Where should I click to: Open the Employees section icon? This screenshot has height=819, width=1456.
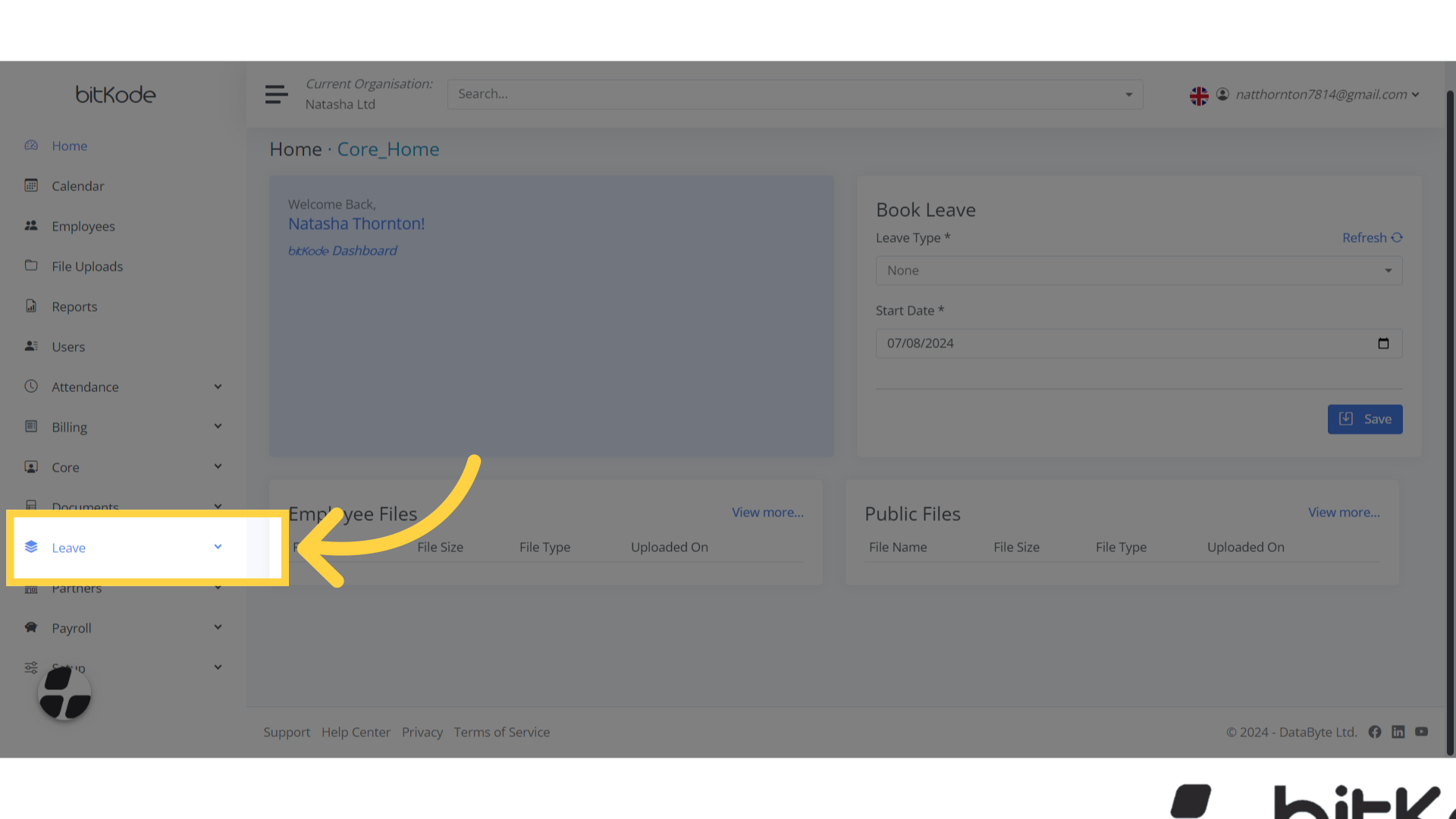[31, 225]
